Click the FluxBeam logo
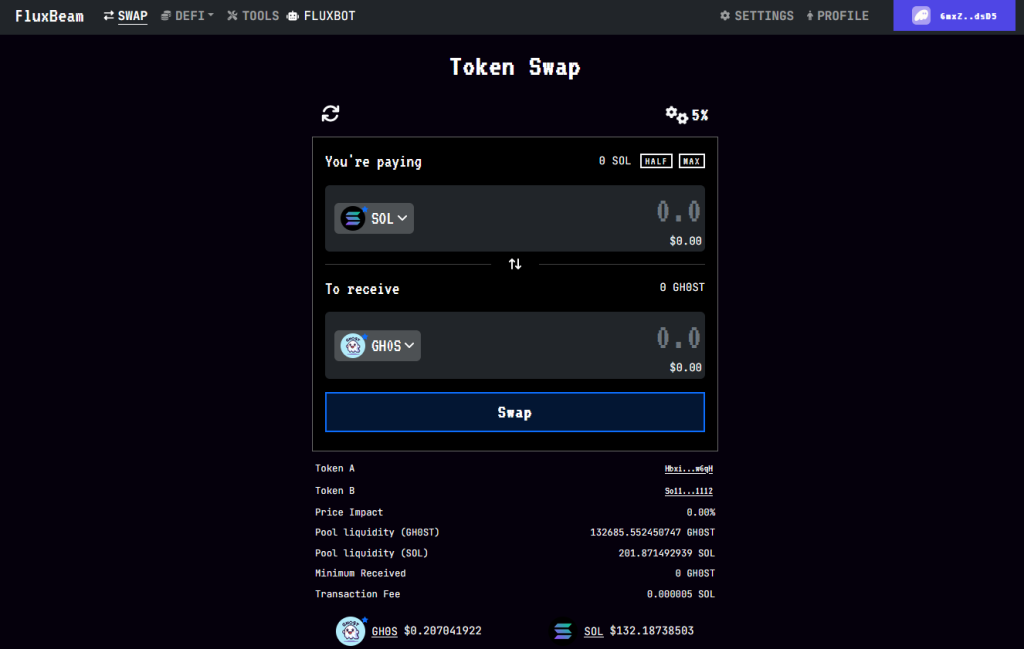This screenshot has height=649, width=1024. click(x=50, y=16)
